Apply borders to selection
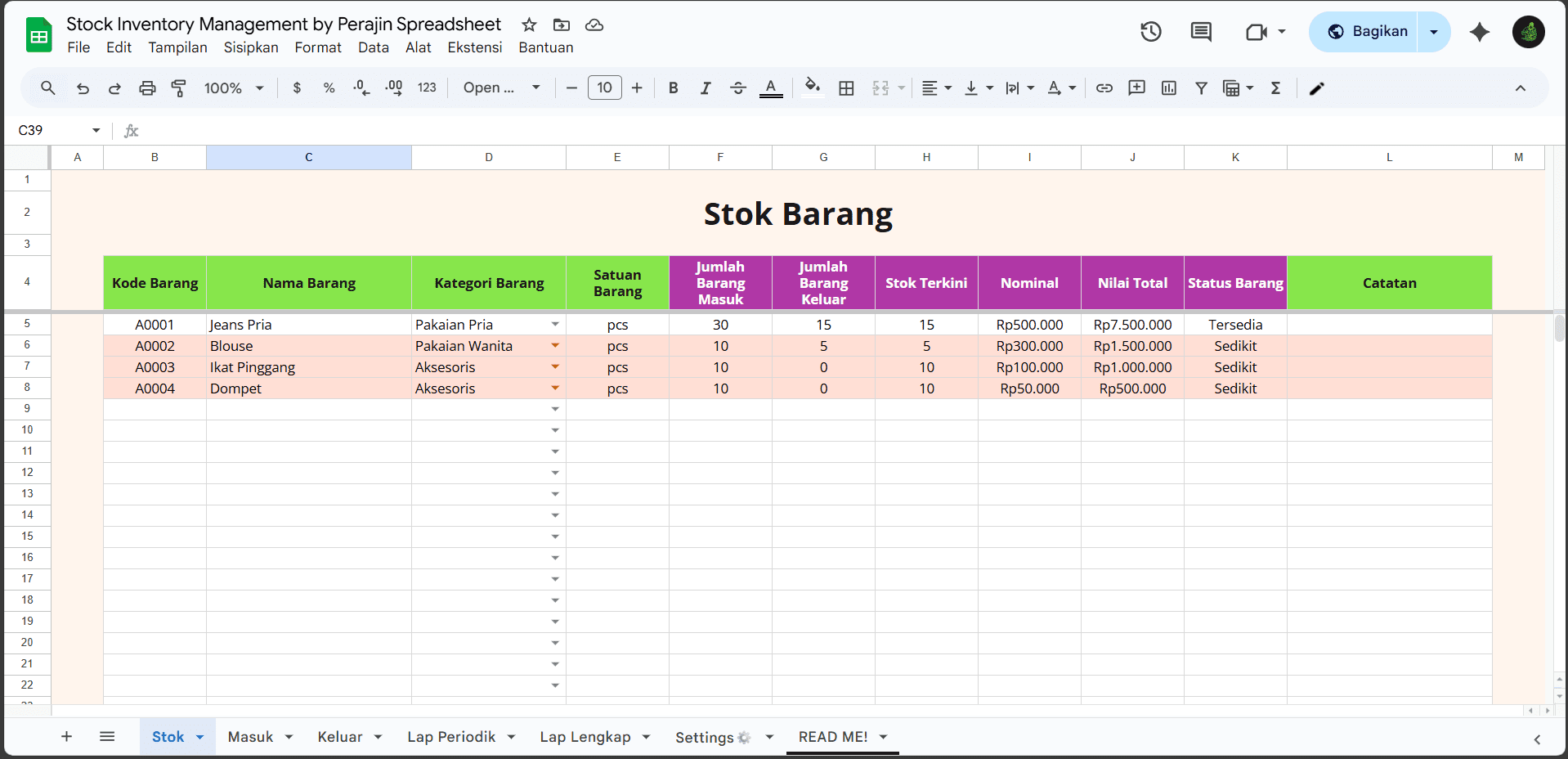 846,88
